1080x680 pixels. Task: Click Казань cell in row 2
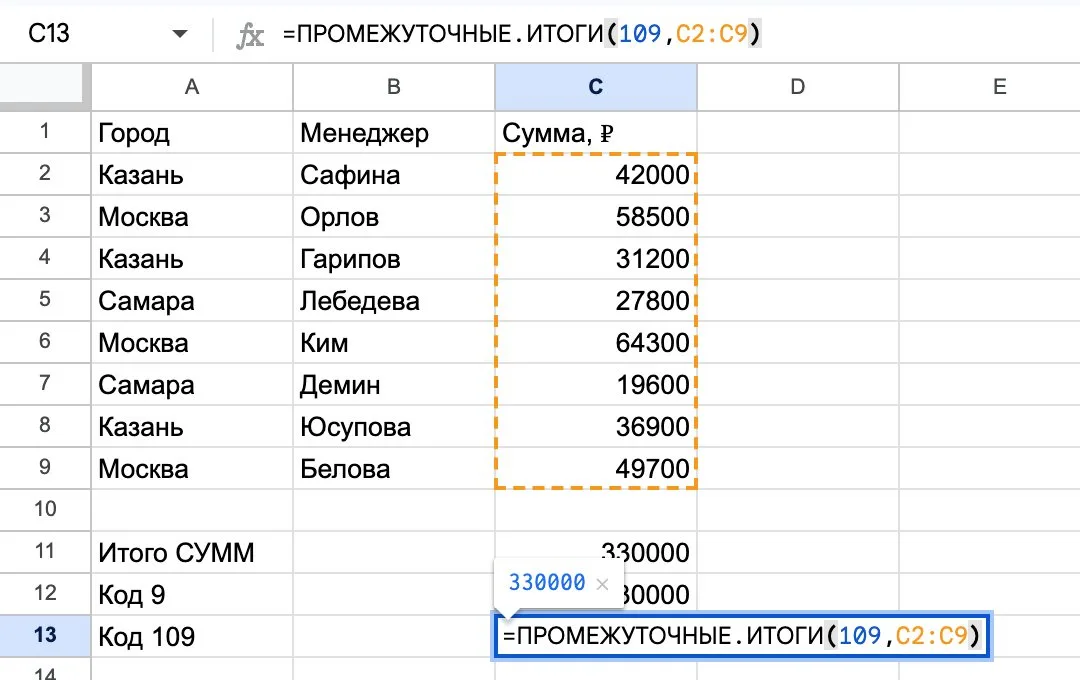click(x=192, y=174)
